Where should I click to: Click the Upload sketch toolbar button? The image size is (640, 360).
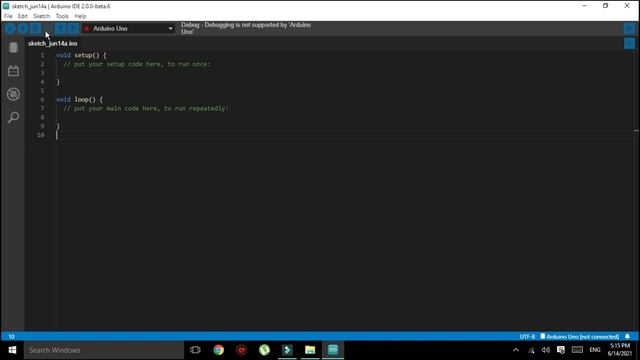click(x=23, y=28)
